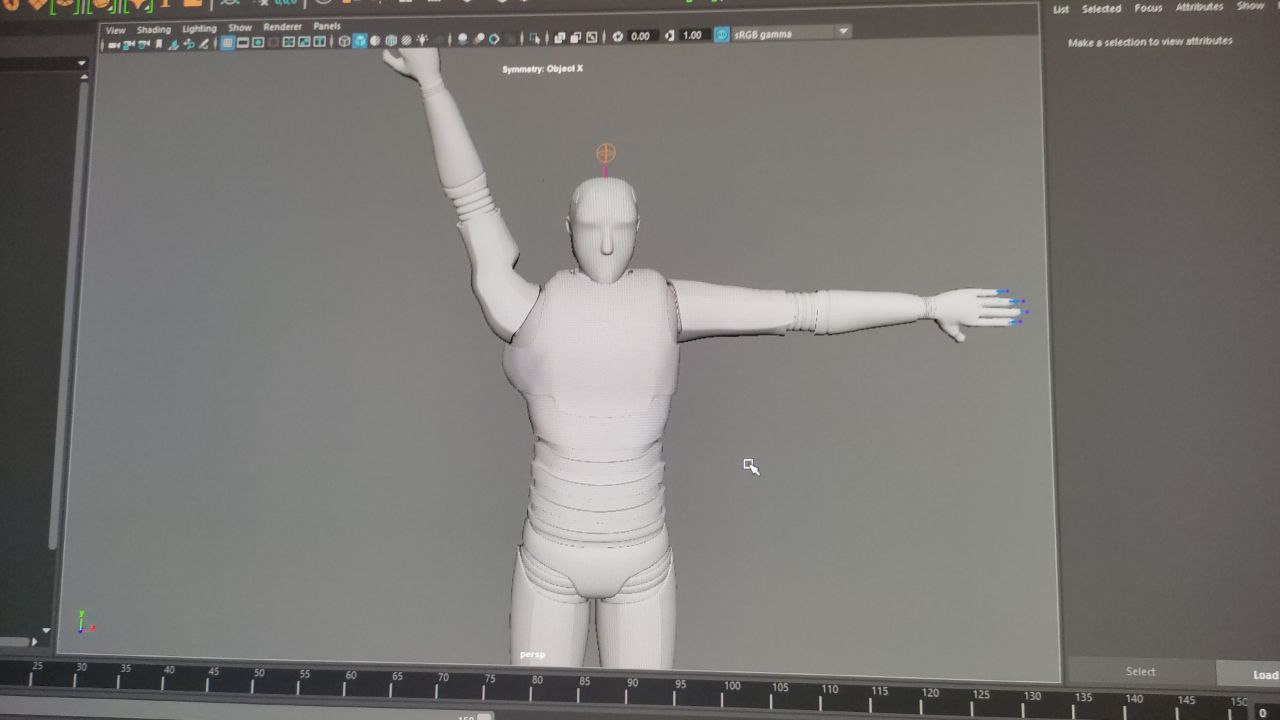Click the Load button in Attribute Editor
Screen dimensions: 1280x720
(x=1250, y=674)
